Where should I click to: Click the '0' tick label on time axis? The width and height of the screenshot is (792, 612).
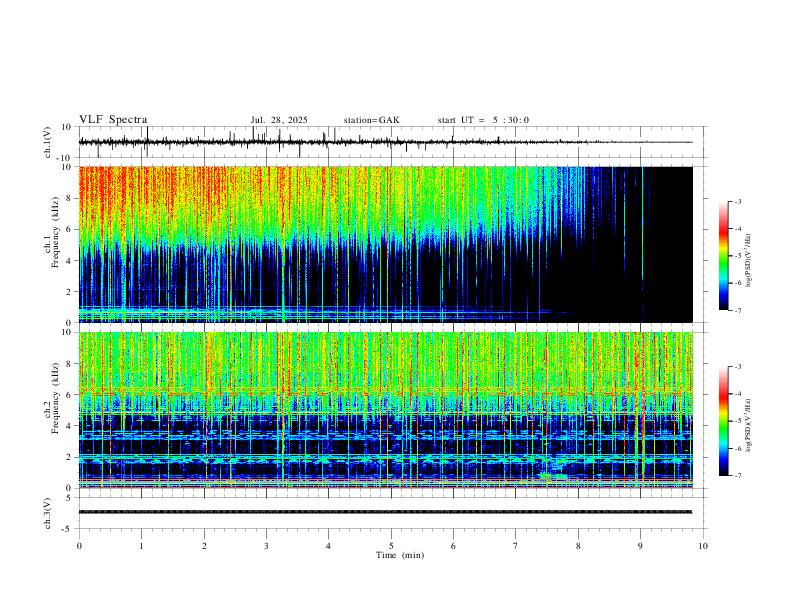click(x=79, y=546)
